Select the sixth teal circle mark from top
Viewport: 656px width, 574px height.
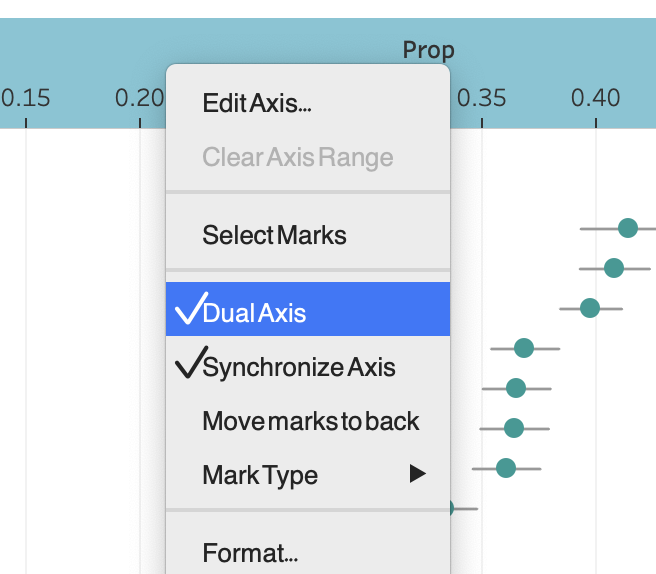pos(514,428)
